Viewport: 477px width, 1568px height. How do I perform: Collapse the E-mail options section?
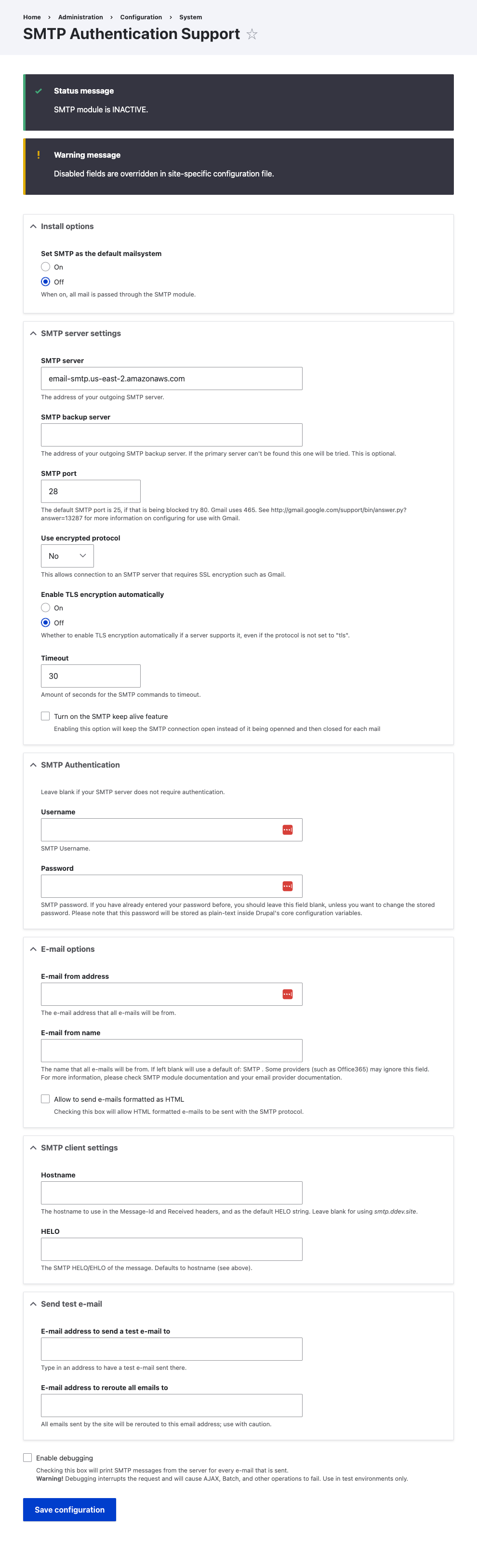click(67, 949)
